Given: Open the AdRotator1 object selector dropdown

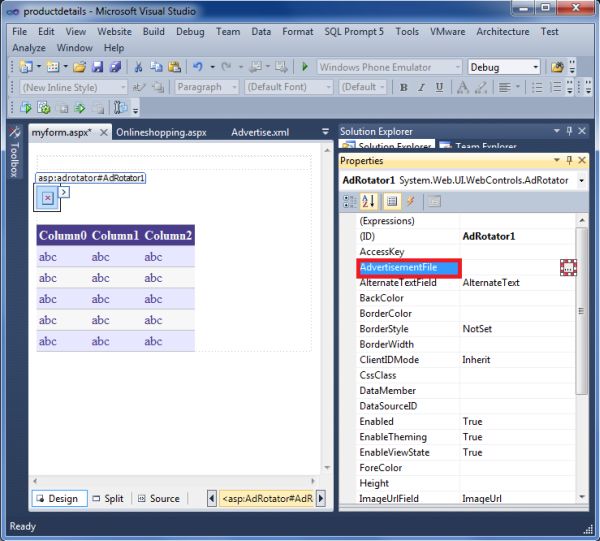Looking at the screenshot, I should coord(581,180).
